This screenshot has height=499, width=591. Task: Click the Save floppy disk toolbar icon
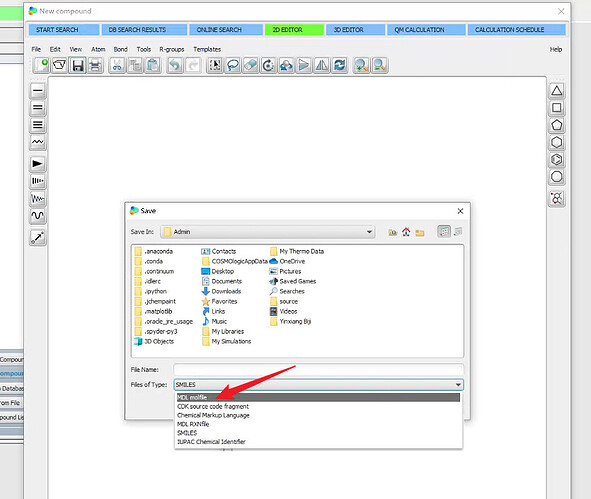pos(77,65)
